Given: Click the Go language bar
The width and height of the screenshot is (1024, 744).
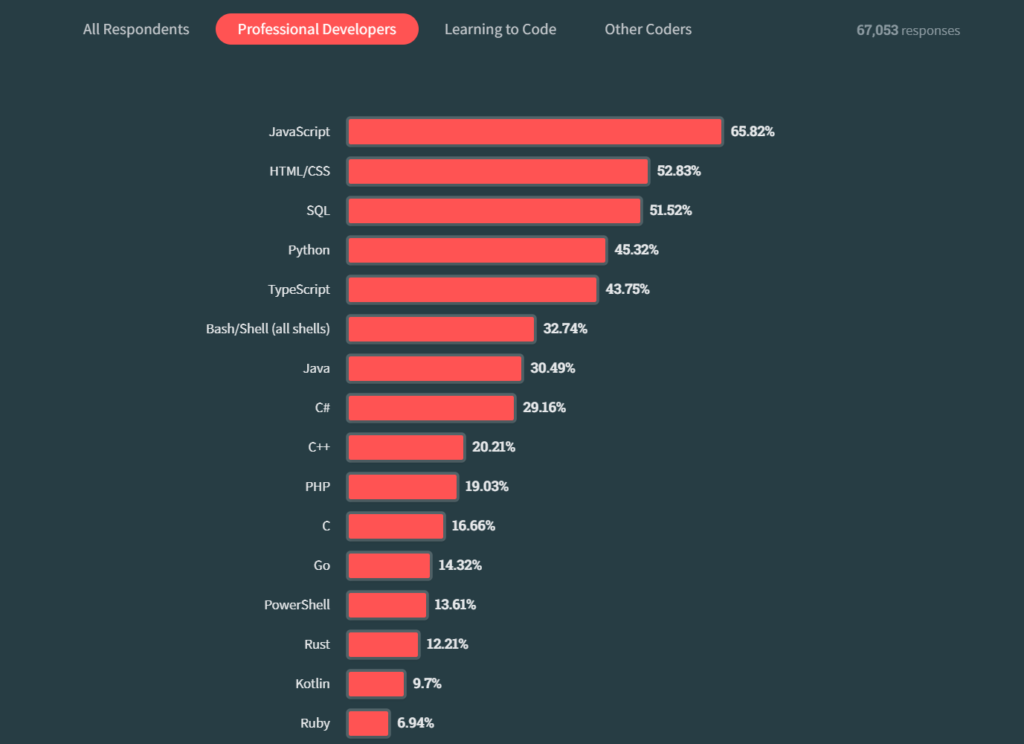Looking at the screenshot, I should [389, 565].
